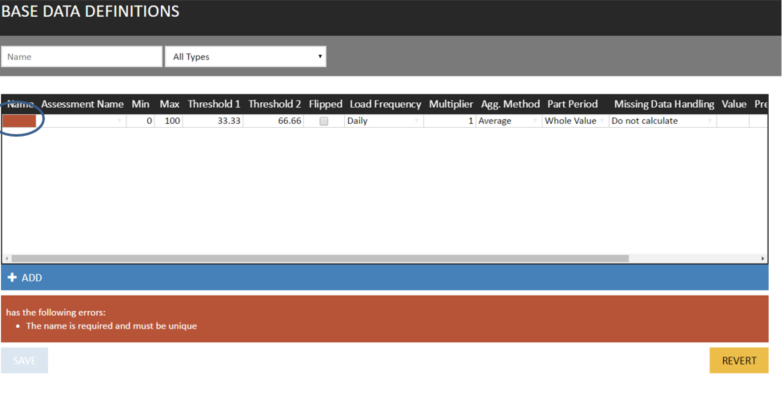Open the Part Period Whole Value dropdown
782x408 pixels.
click(574, 121)
